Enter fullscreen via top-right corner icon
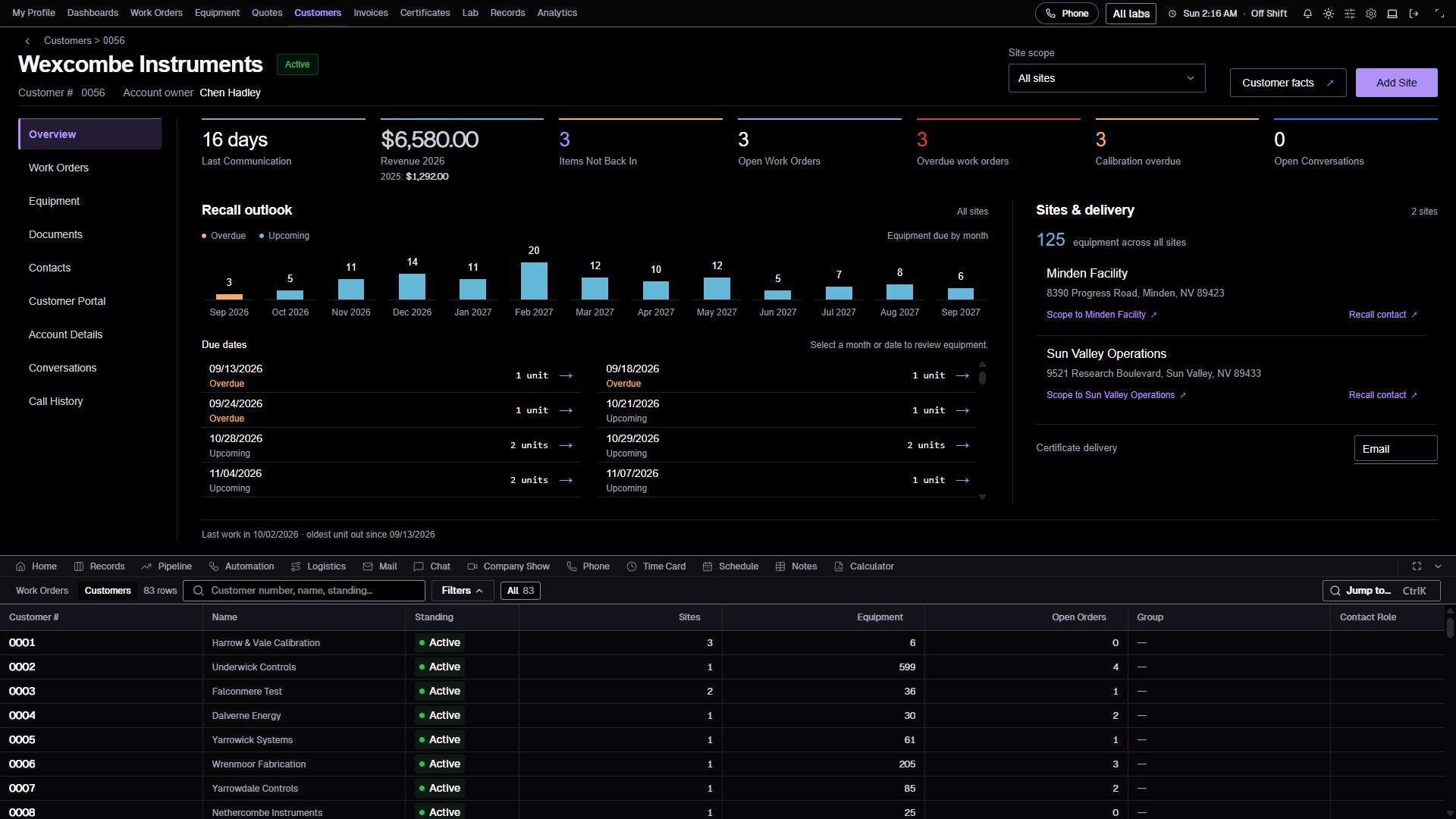The width and height of the screenshot is (1456, 819). point(1439,14)
